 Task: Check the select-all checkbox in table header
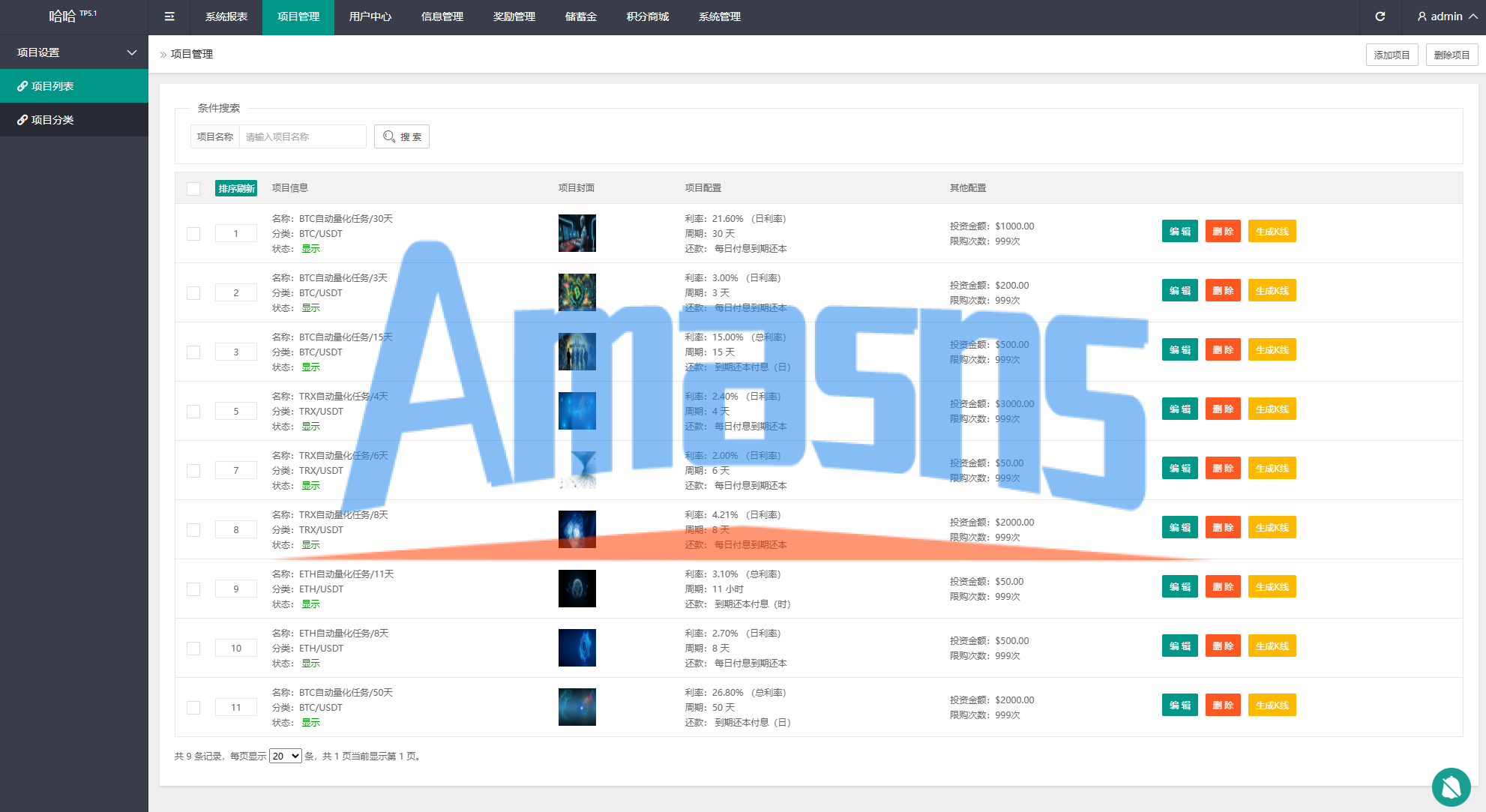click(x=193, y=189)
